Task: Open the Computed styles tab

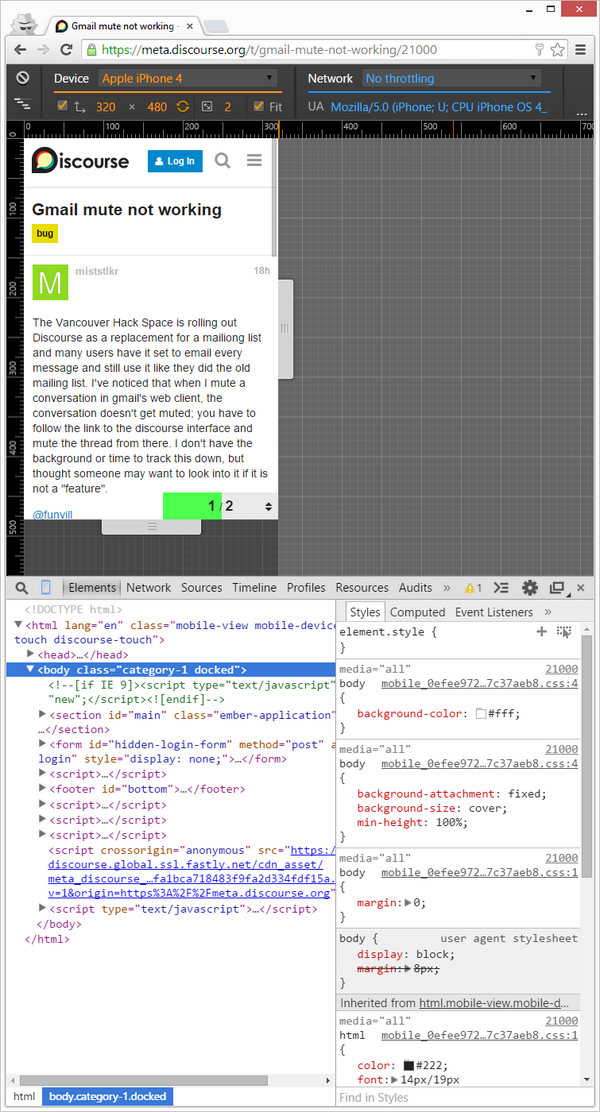Action: [x=417, y=612]
